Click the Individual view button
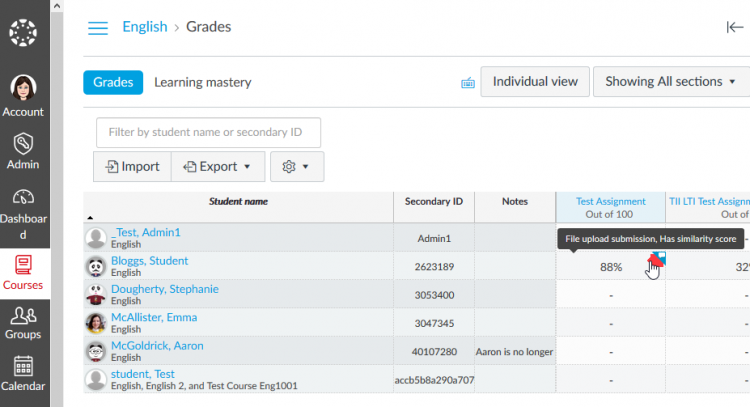Screen dimensions: 750x407 [535, 82]
